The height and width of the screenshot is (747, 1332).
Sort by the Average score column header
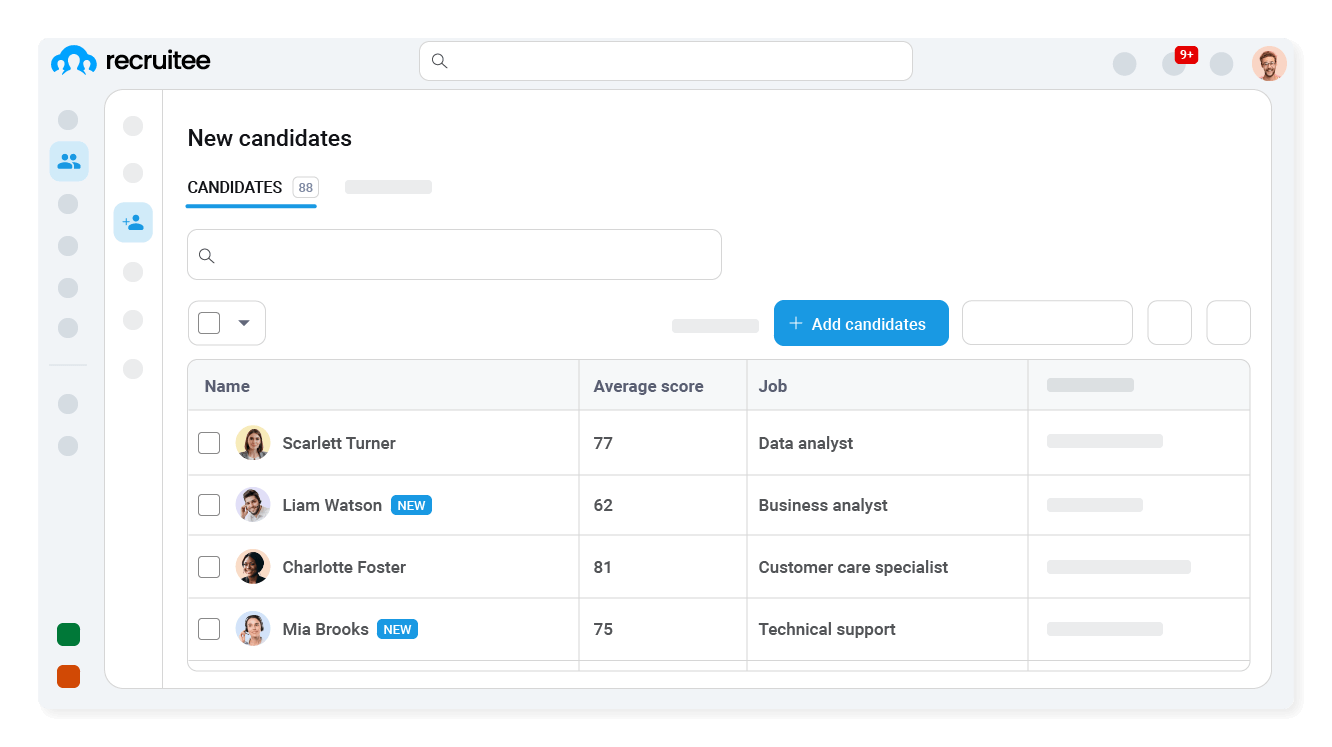point(648,385)
